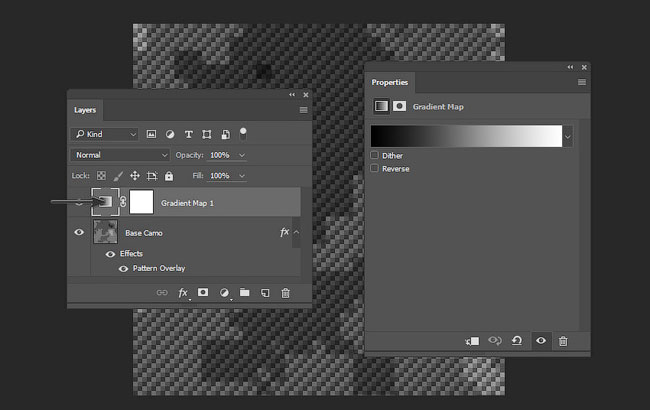
Task: Create a new group folder icon
Action: 245,292
